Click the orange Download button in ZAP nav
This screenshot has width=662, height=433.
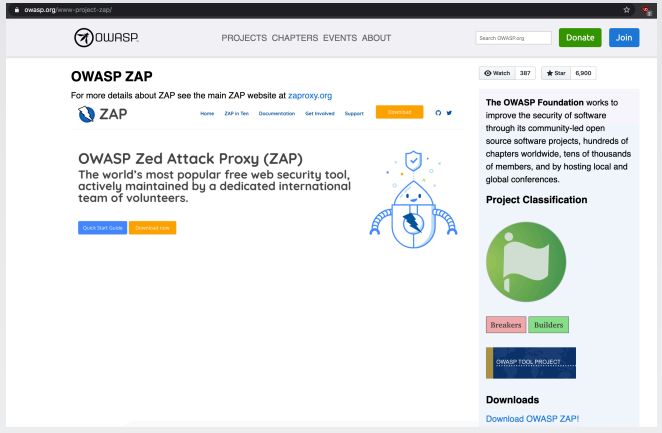pos(399,112)
